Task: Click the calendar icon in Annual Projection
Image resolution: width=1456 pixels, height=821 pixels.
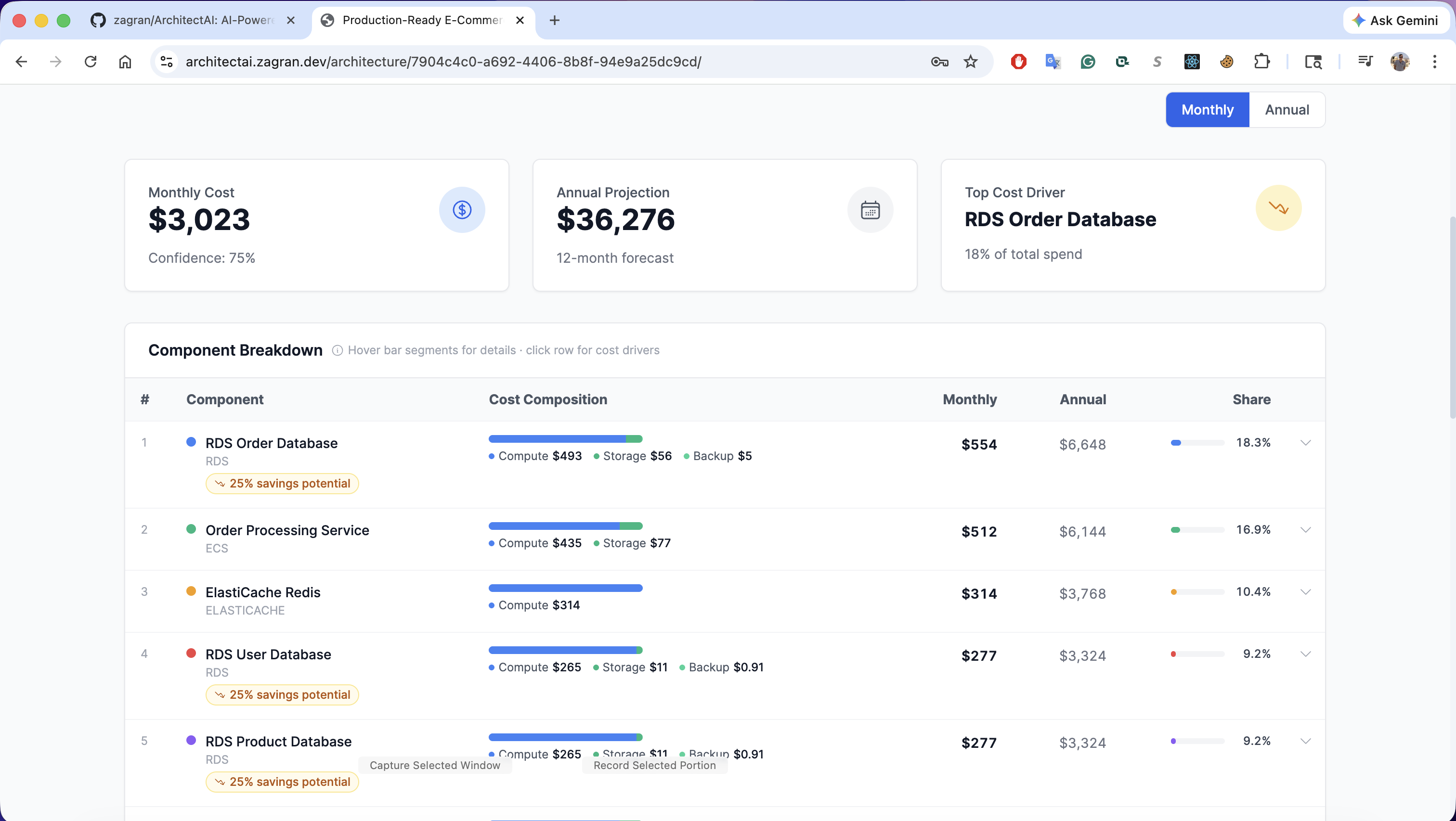Action: pos(870,210)
